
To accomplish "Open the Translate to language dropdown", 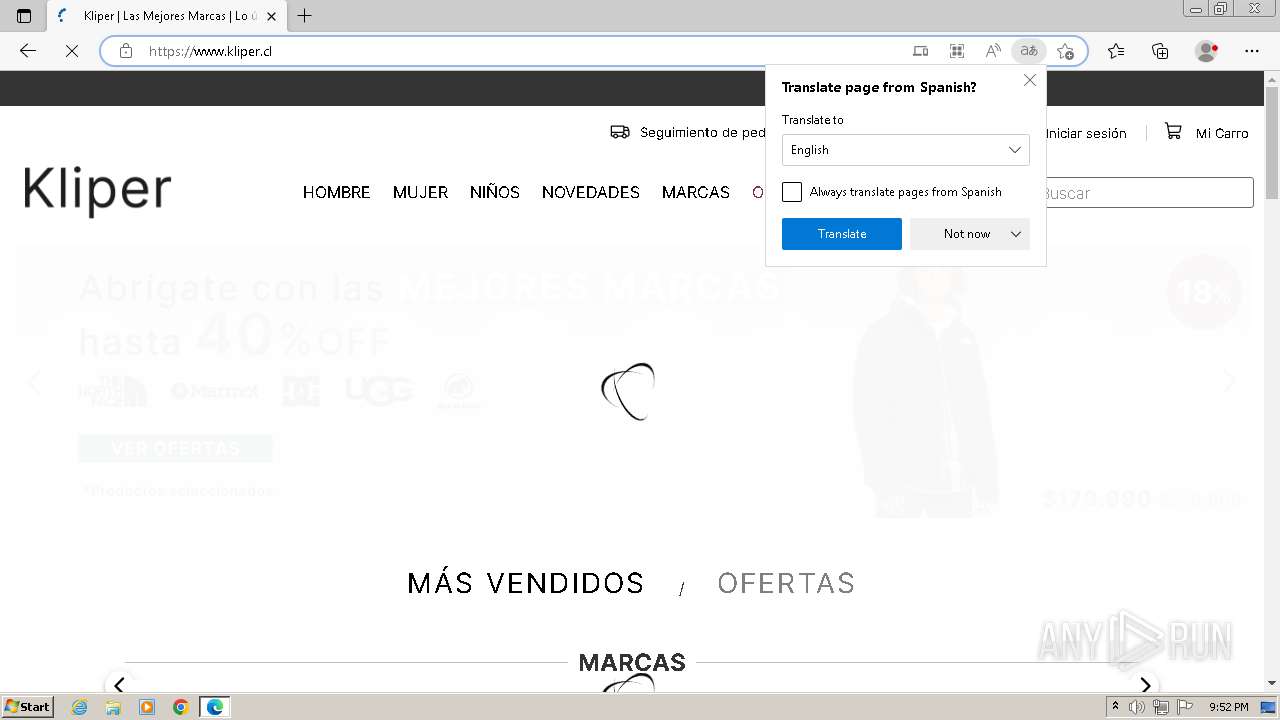I will [906, 150].
